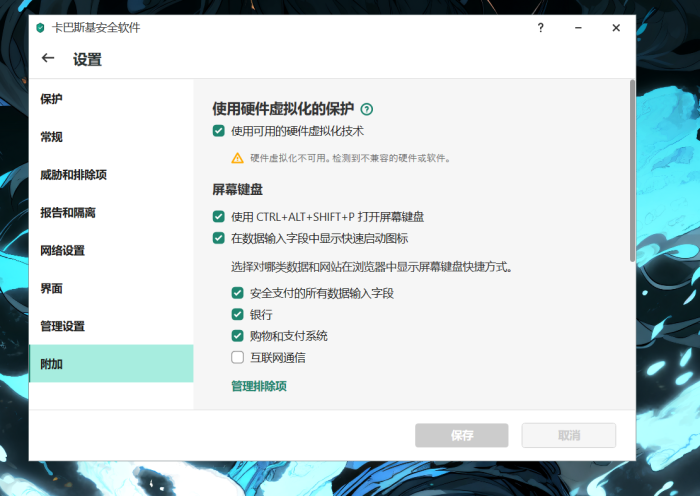Toggle 在数据输入字段中显示快速启动图标 checkbox
Screen dimensions: 700x496
pyautogui.click(x=219, y=238)
